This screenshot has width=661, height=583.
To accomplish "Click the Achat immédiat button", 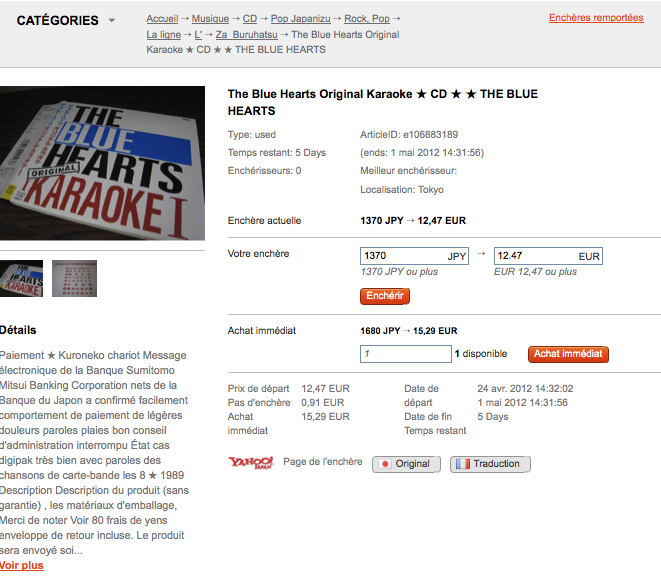I will 568,354.
